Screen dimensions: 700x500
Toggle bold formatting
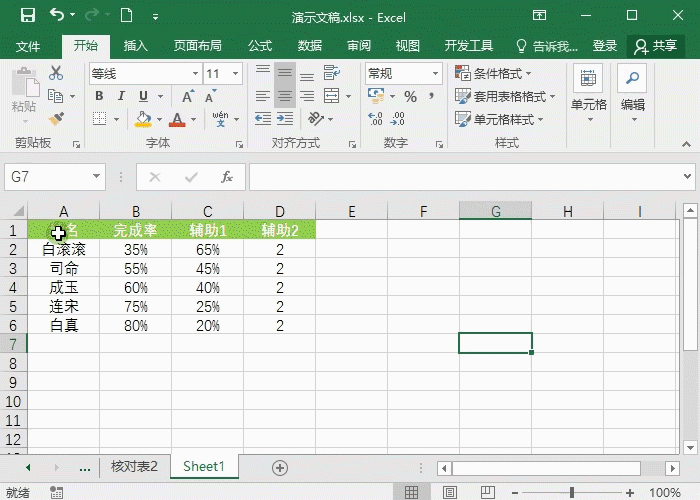point(99,96)
